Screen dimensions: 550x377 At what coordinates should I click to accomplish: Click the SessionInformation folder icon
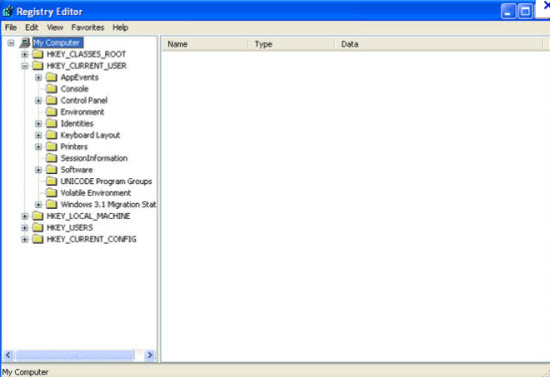click(52, 158)
